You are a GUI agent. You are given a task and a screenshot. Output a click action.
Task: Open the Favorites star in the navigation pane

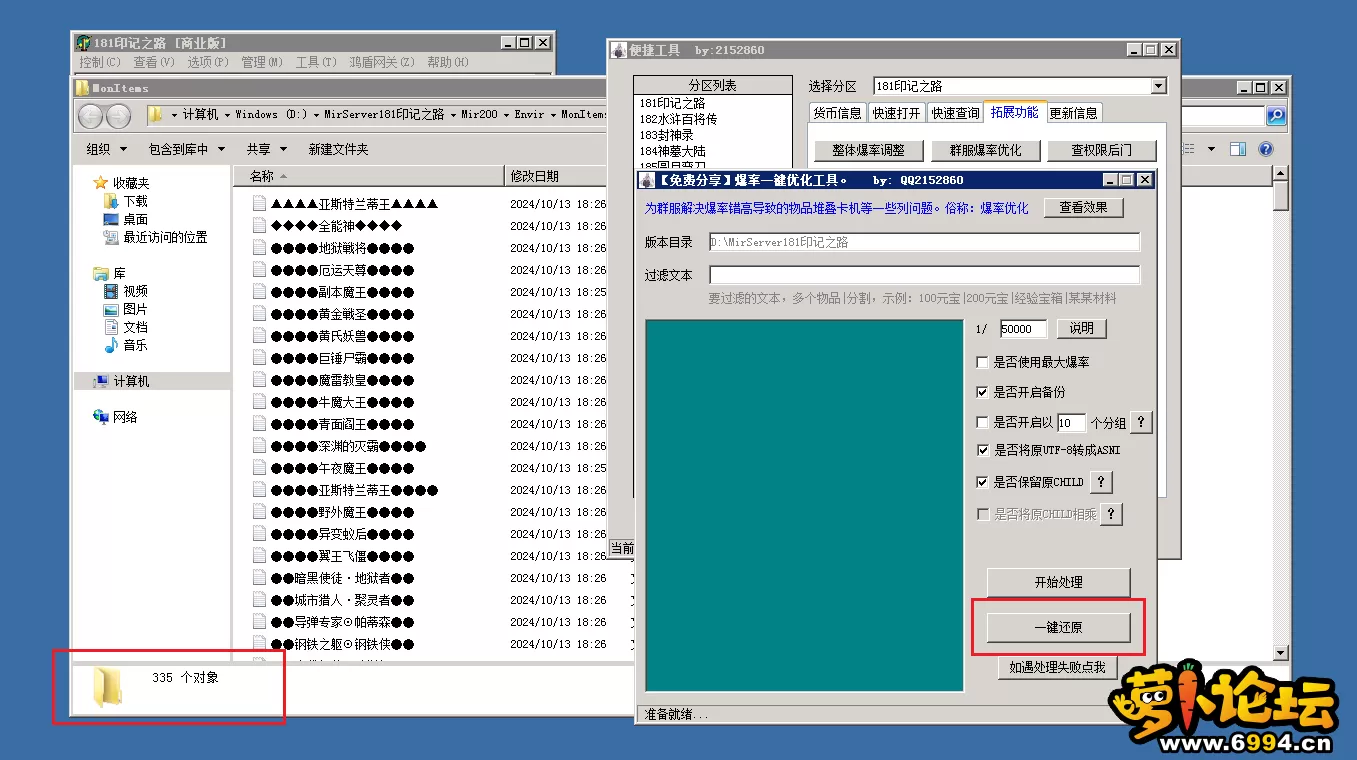100,183
